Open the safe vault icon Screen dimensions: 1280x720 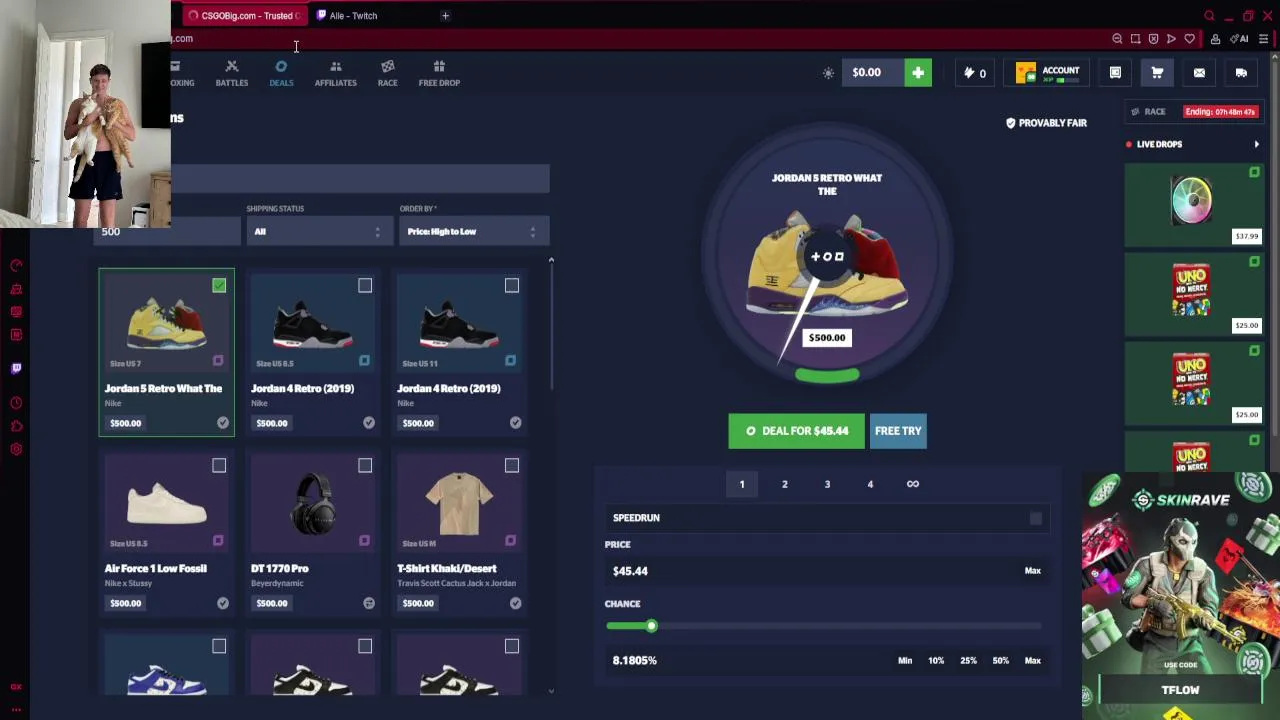(x=1115, y=72)
